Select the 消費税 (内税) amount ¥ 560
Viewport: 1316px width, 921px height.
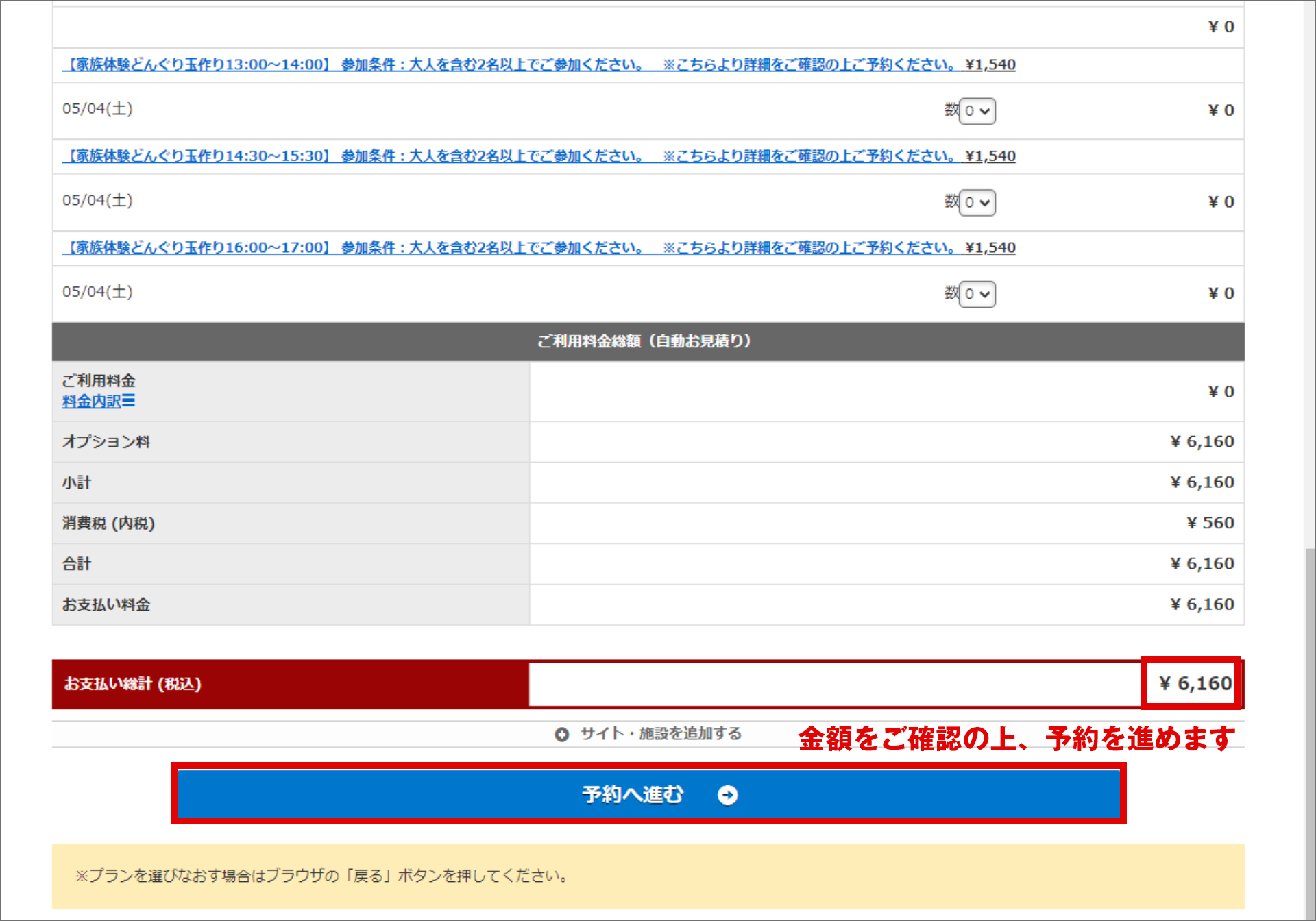point(1210,523)
